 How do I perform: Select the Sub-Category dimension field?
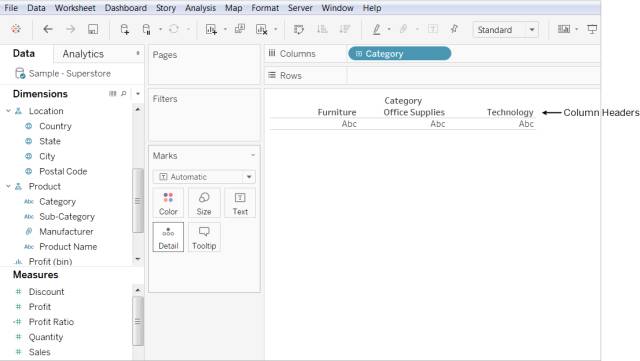click(67, 217)
